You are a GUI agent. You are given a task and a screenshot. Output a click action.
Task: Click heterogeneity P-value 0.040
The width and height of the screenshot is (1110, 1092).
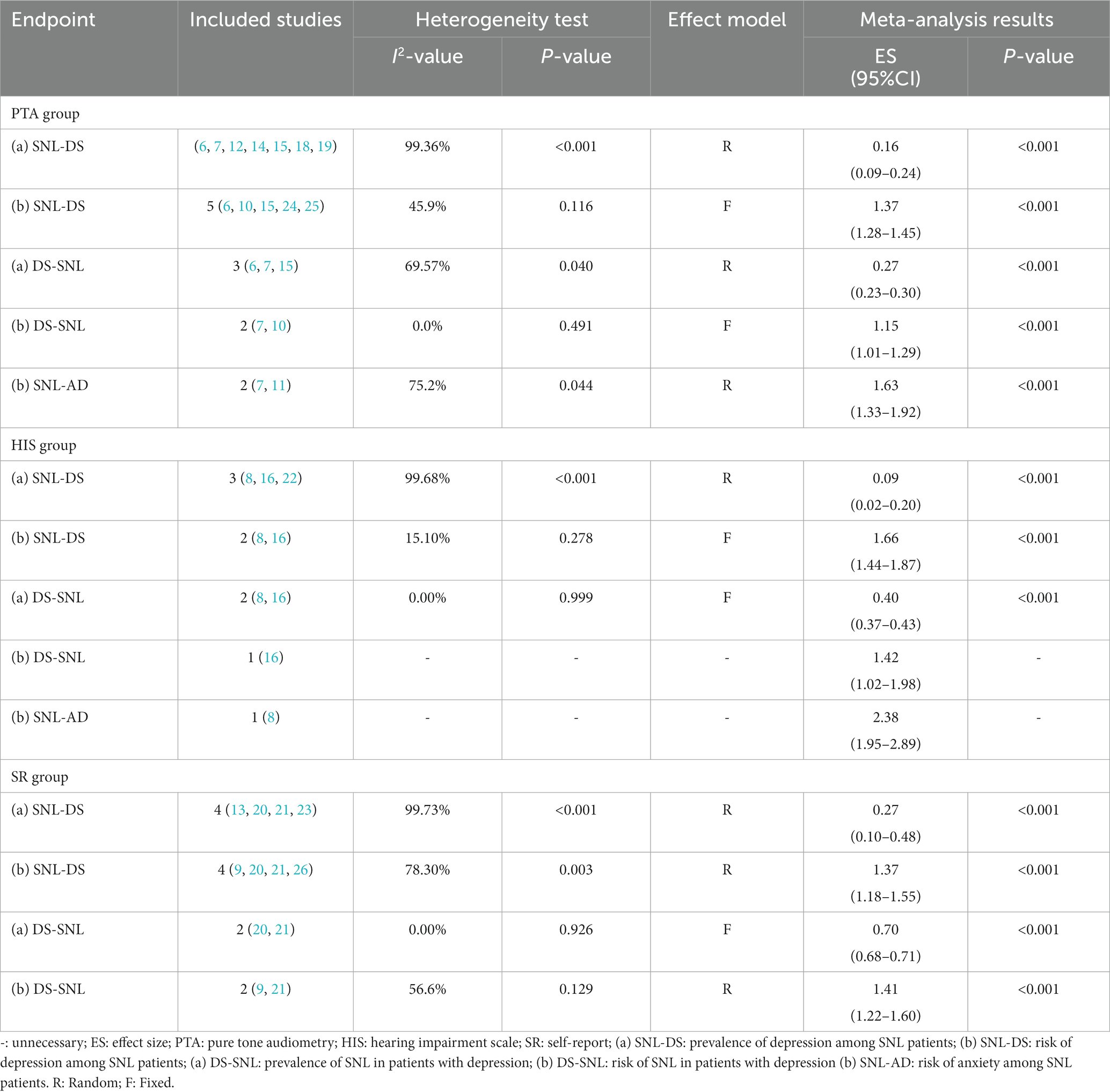click(576, 266)
